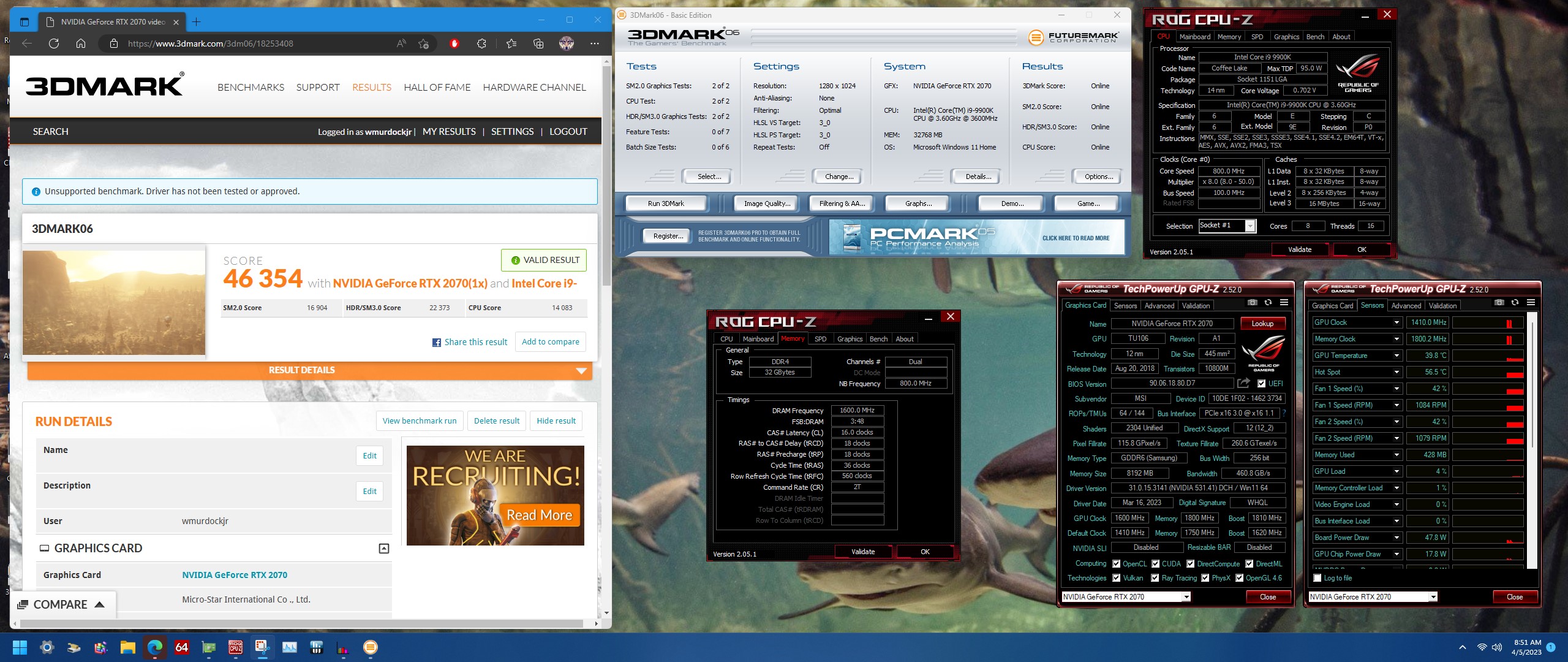Open GPU selector in left GPU-Z window
The width and height of the screenshot is (1568, 662).
[1126, 597]
